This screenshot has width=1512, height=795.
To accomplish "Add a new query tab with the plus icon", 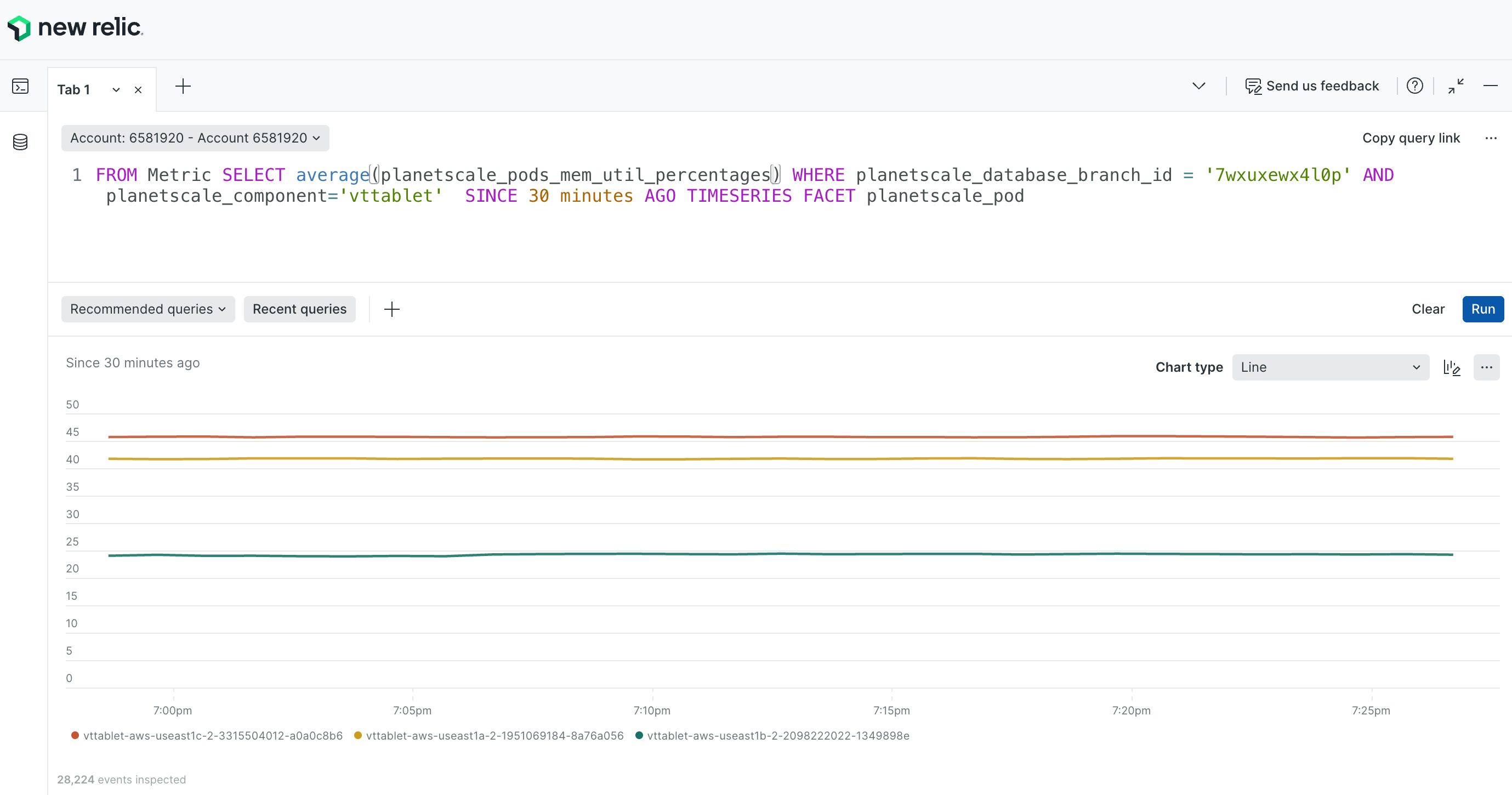I will pyautogui.click(x=183, y=86).
